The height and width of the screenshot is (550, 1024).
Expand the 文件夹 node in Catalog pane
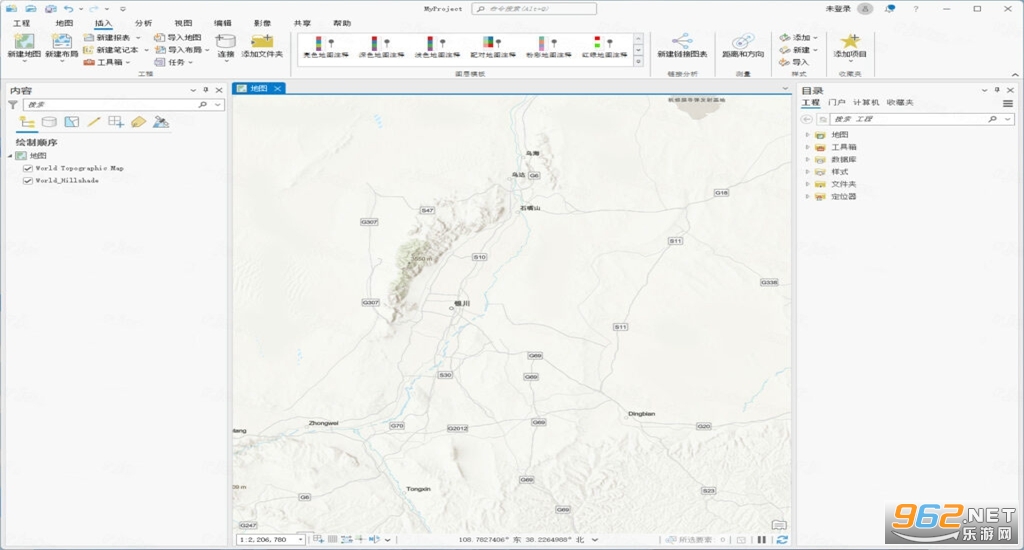pos(807,184)
